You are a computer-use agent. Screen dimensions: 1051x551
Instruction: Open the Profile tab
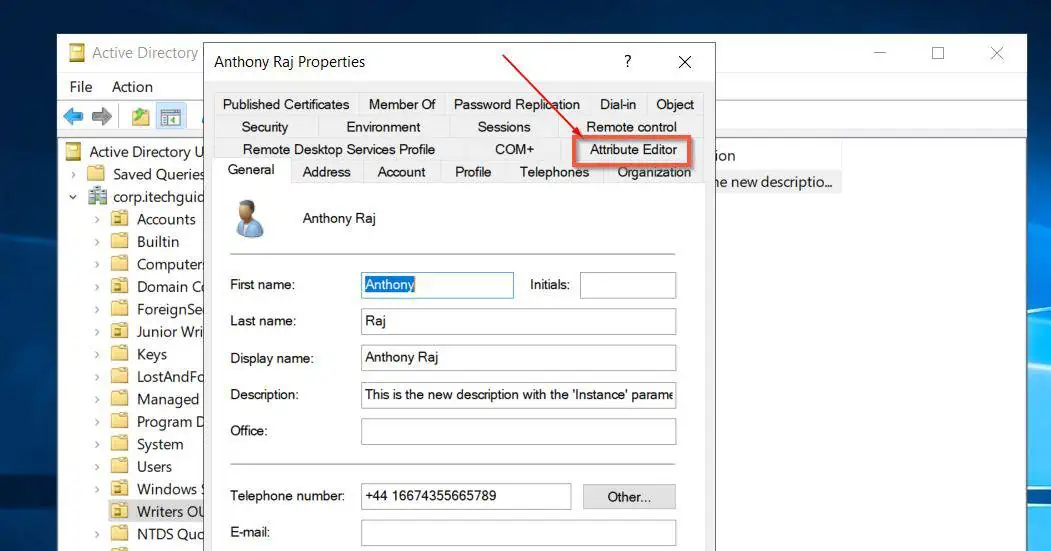pos(473,172)
